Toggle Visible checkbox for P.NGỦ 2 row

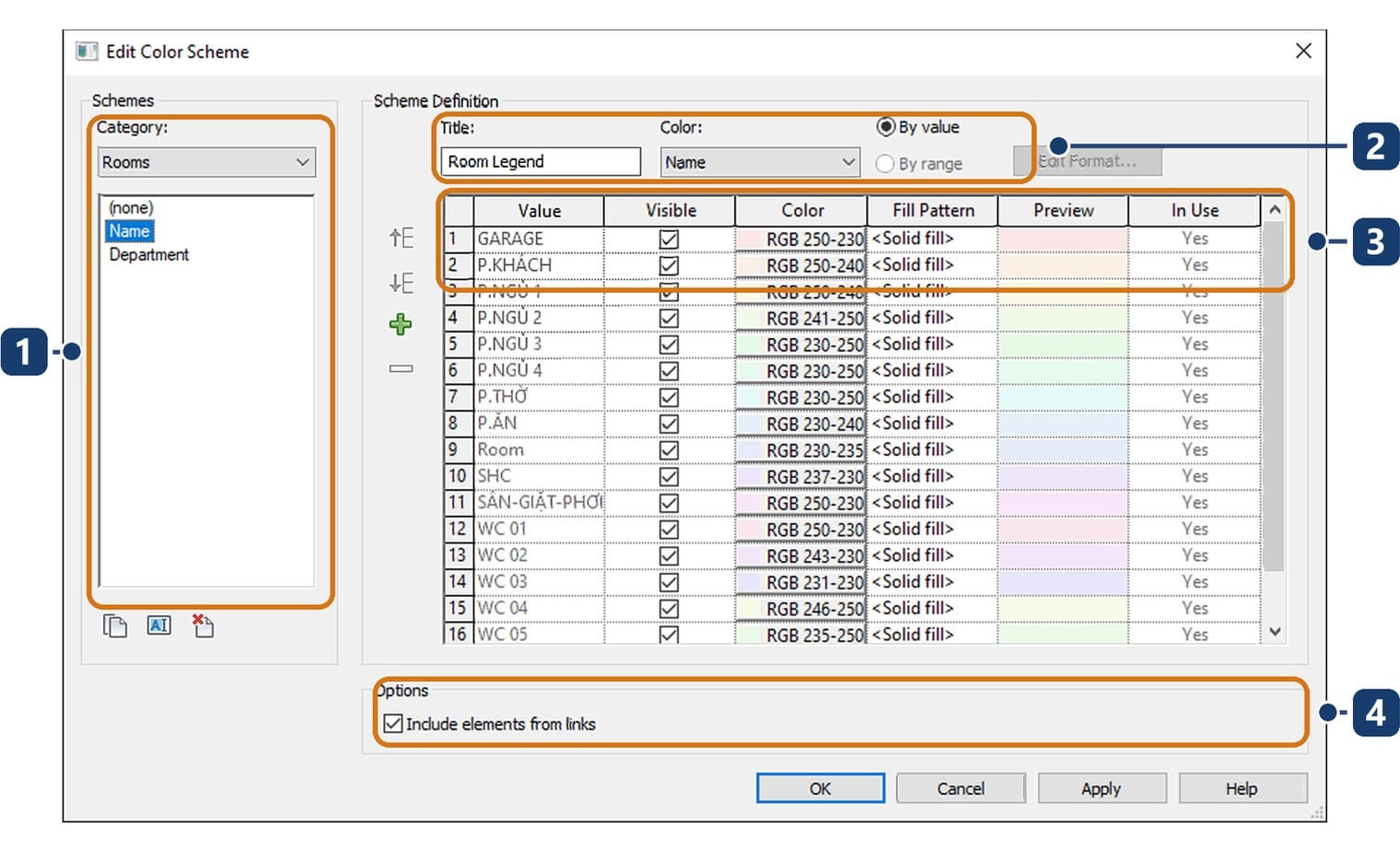670,318
